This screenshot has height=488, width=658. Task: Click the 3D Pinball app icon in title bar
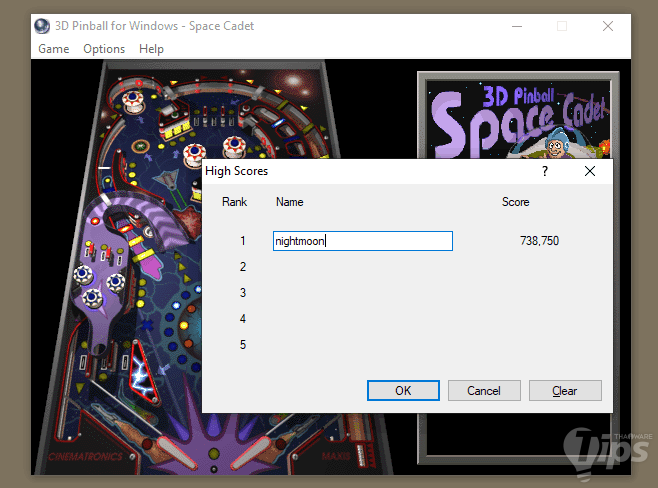click(42, 26)
